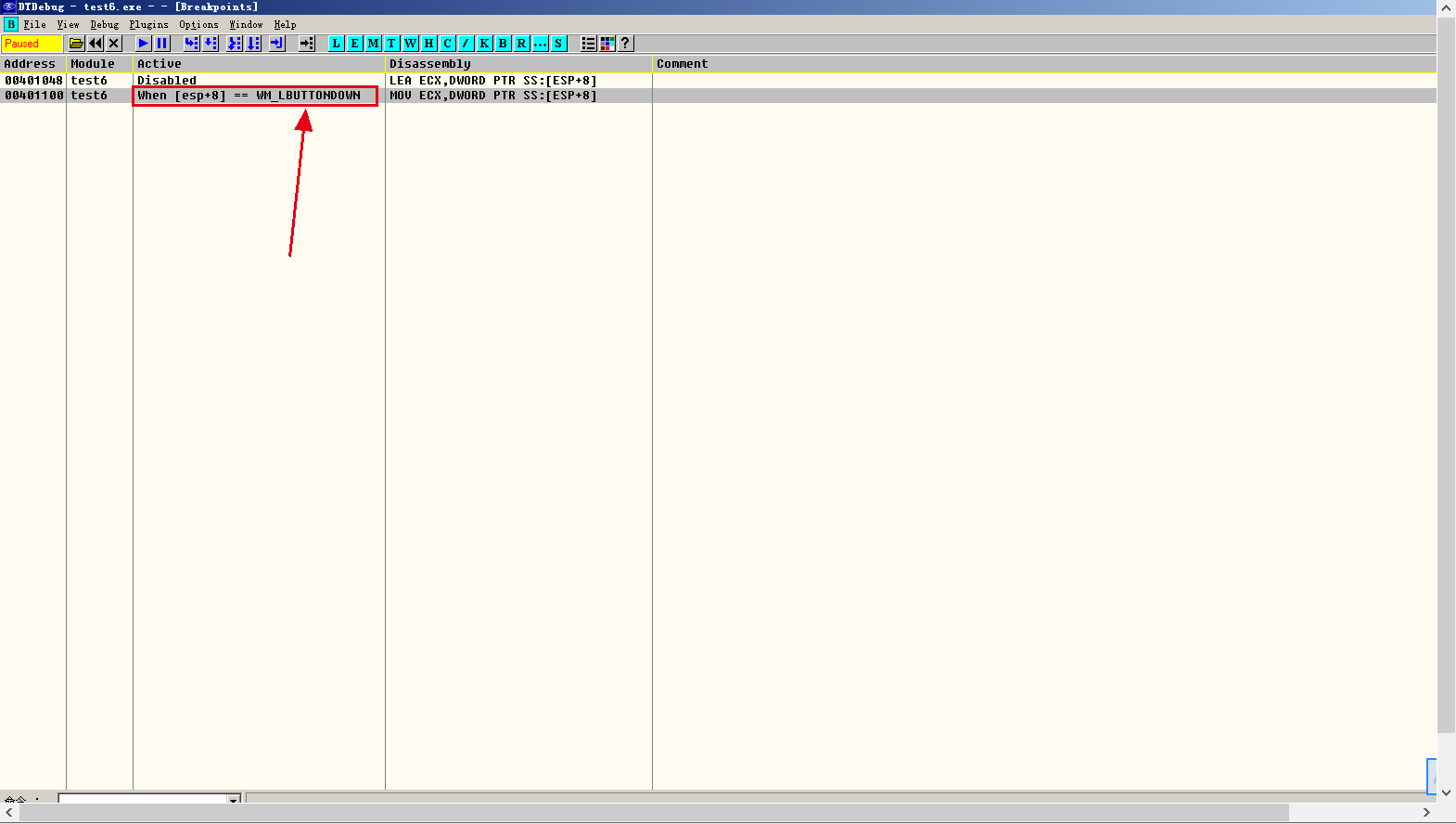Show Handles via H button
The height and width of the screenshot is (824, 1456).
point(429,44)
